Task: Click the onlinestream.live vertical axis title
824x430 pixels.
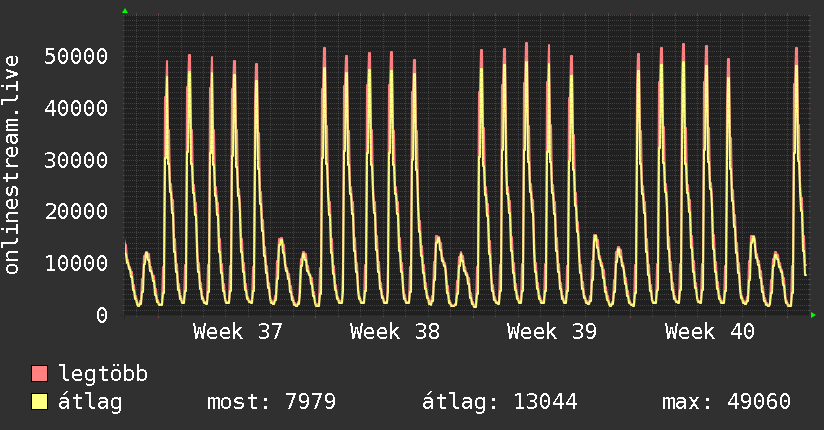Action: coord(11,165)
